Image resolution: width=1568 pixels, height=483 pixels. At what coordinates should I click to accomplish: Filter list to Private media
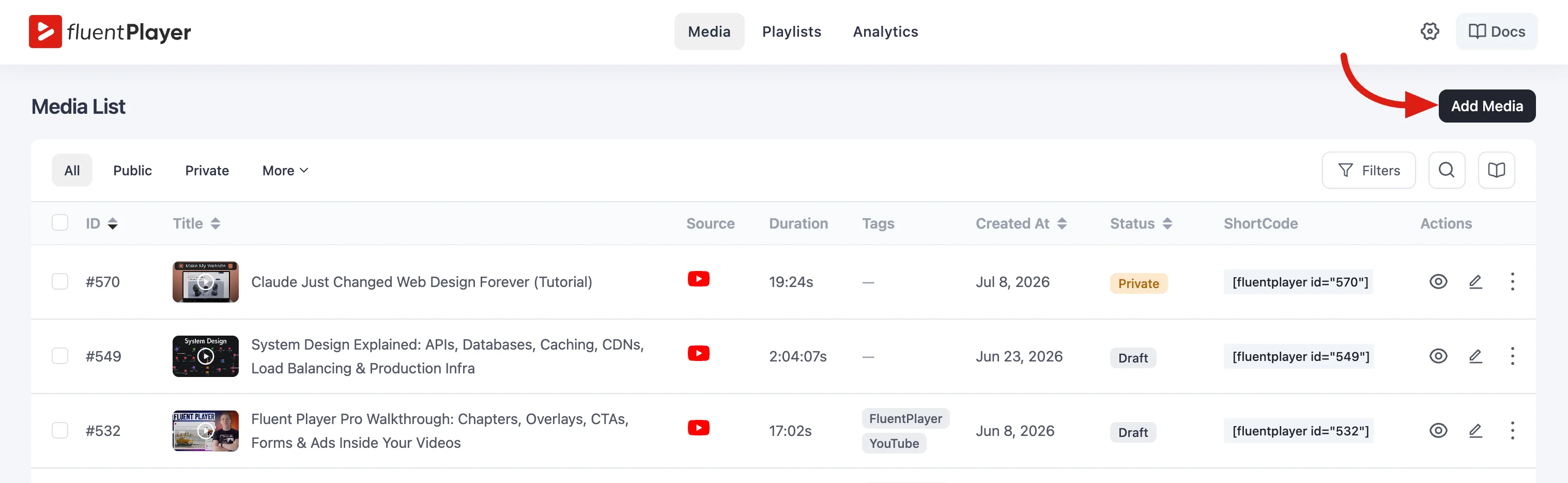[x=207, y=171]
